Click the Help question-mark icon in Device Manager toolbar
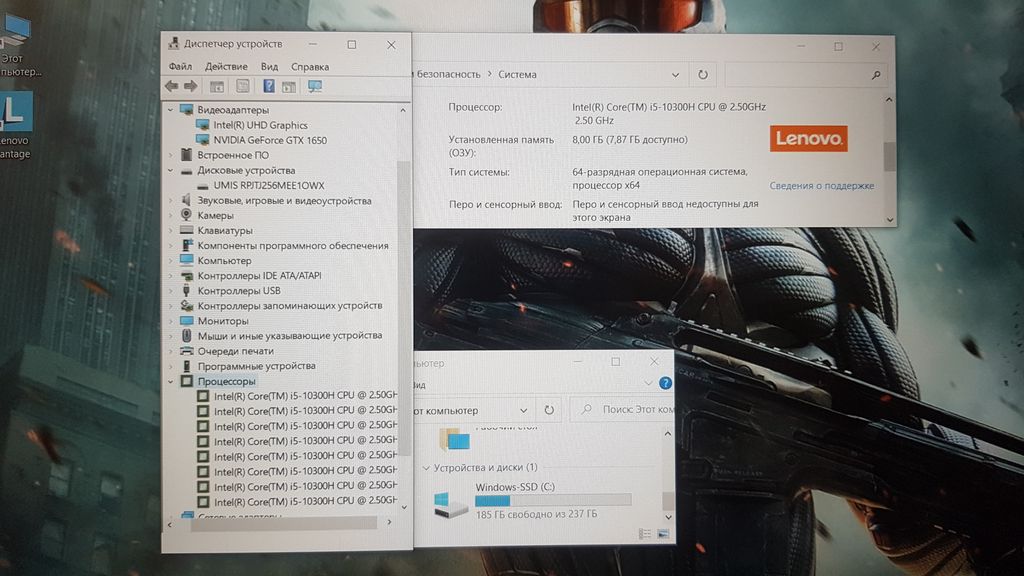This screenshot has width=1024, height=576. point(269,87)
